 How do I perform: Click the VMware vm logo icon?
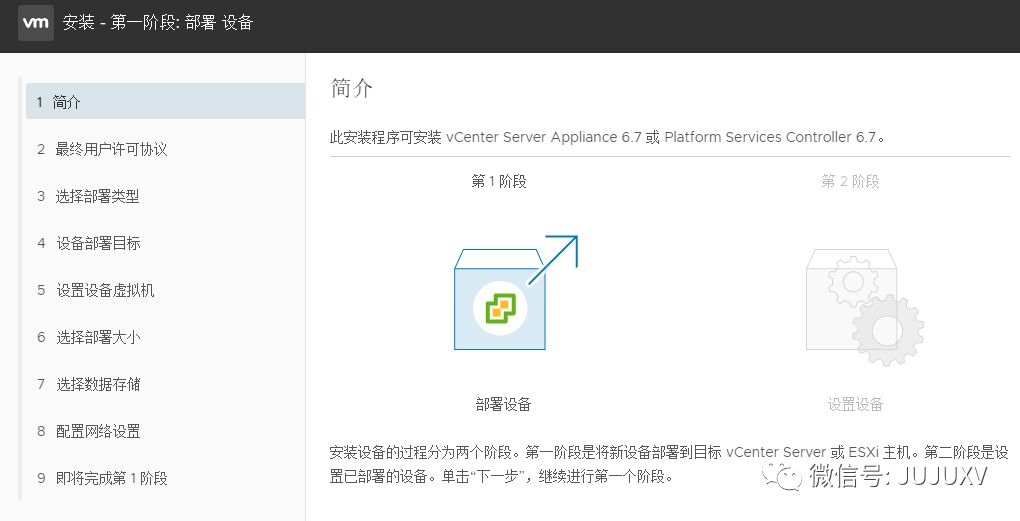(36, 23)
